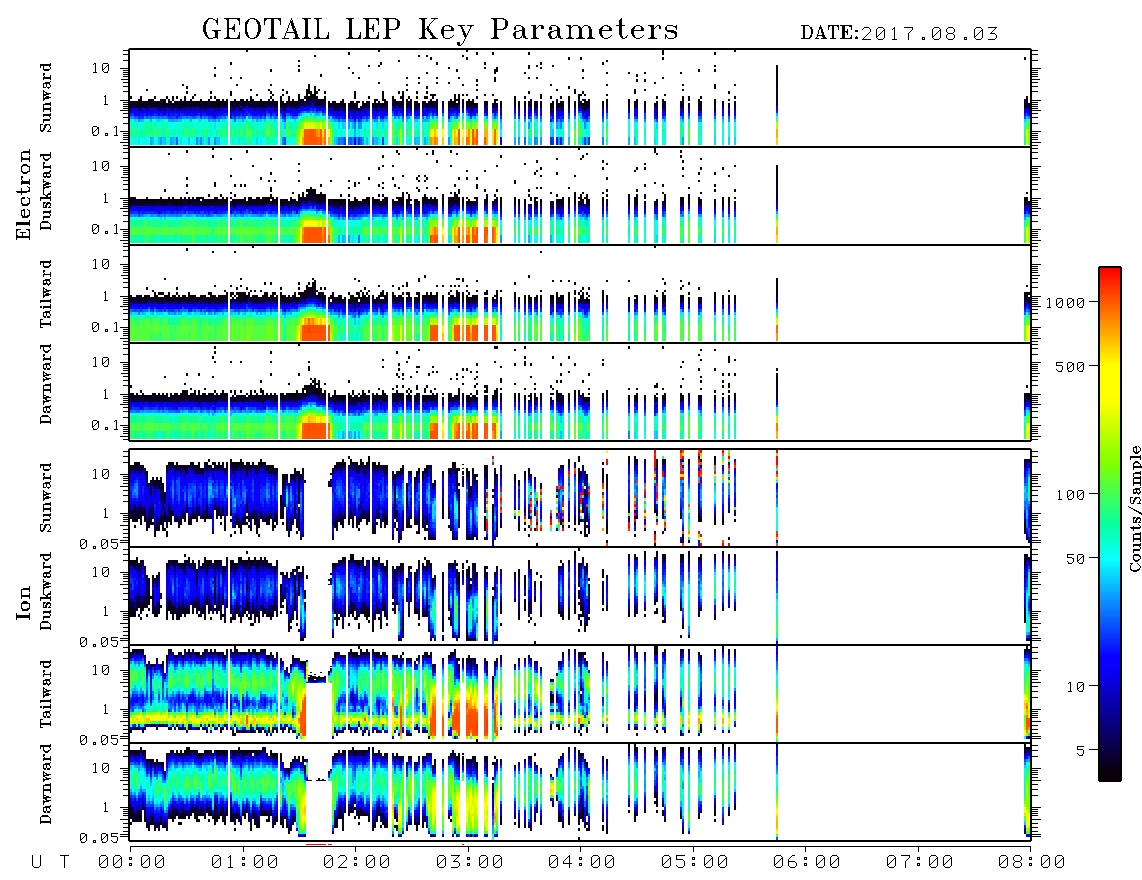Click the 01:00 time tick label
1142x880 pixels.
[244, 863]
